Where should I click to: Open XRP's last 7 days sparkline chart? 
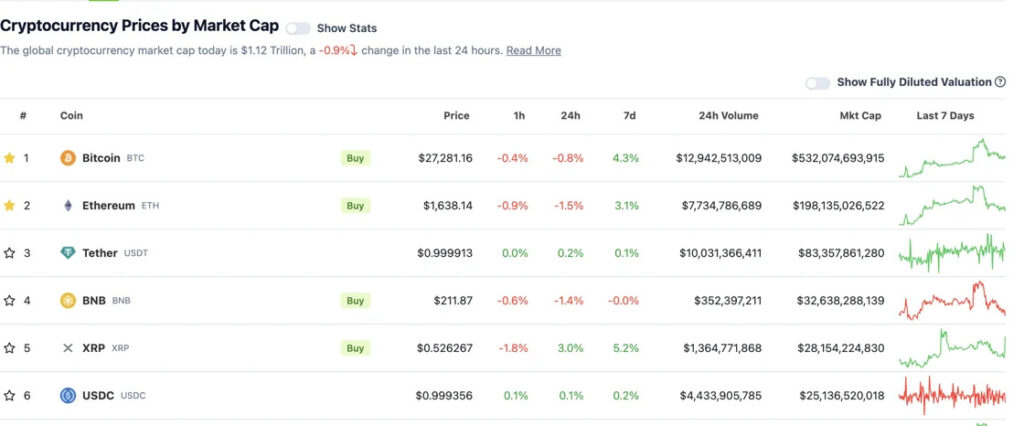952,348
